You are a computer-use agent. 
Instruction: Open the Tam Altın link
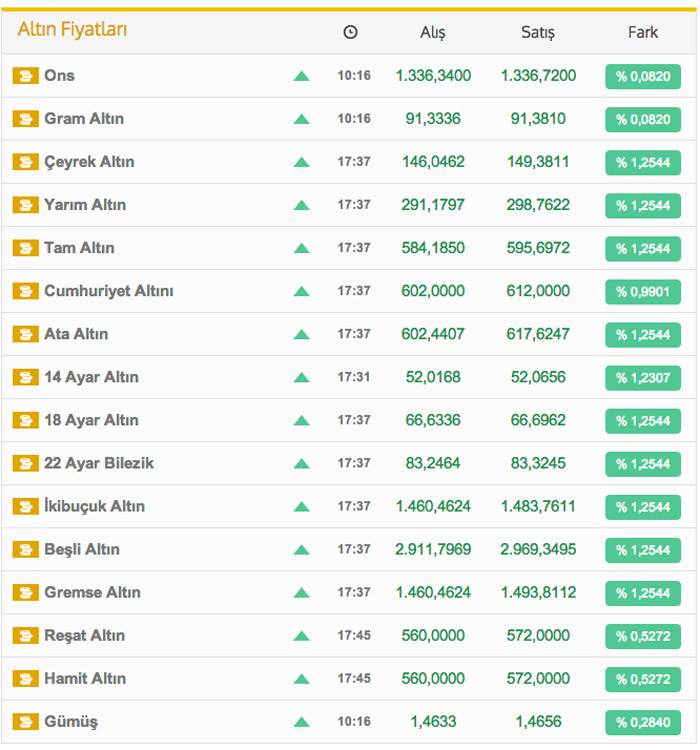click(79, 248)
